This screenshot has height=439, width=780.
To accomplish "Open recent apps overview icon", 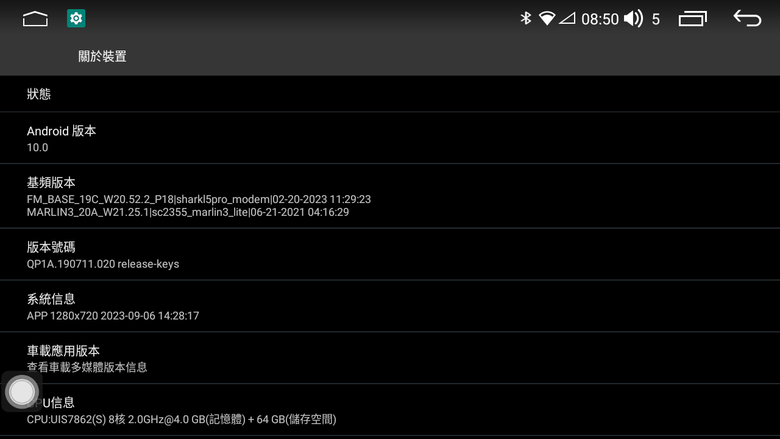I will pyautogui.click(x=692, y=18).
